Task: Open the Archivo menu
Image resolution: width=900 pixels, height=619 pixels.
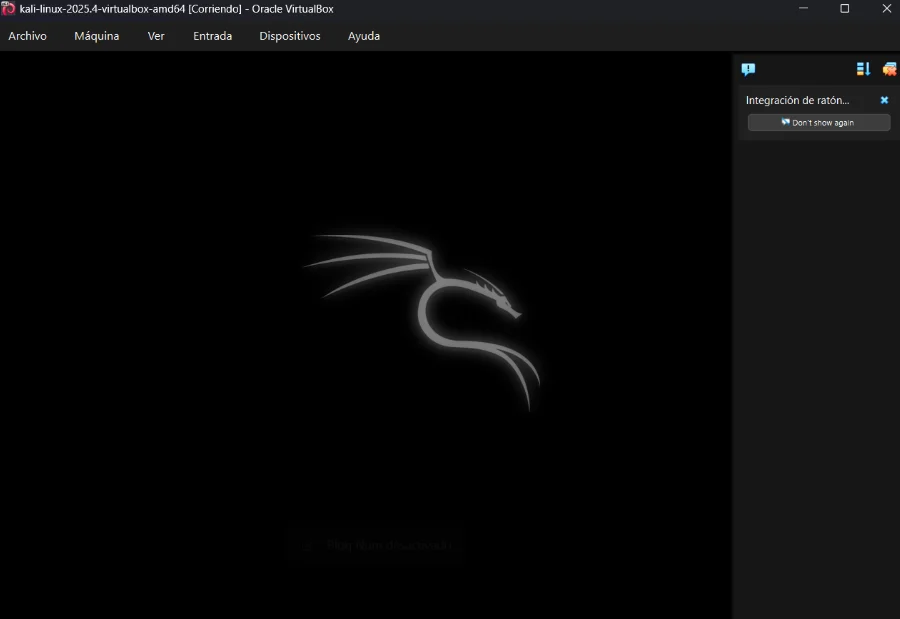Action: click(27, 36)
